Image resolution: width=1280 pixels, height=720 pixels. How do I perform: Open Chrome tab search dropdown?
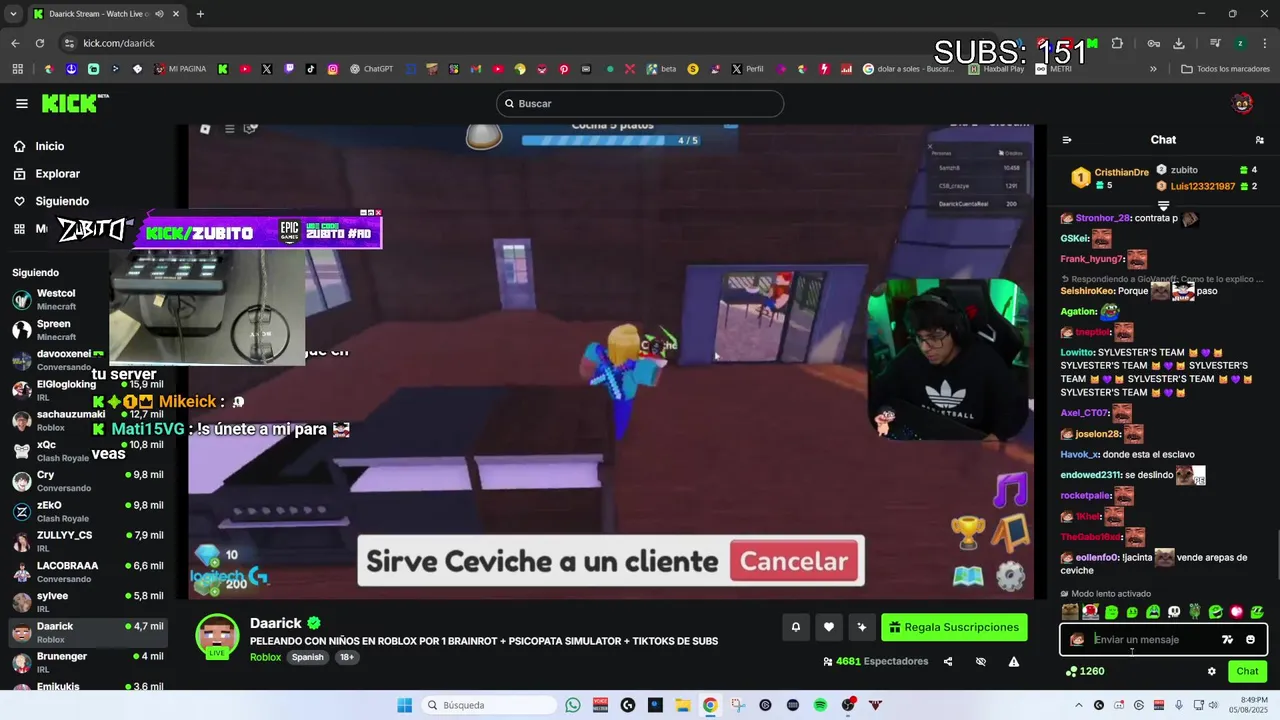pos(13,14)
